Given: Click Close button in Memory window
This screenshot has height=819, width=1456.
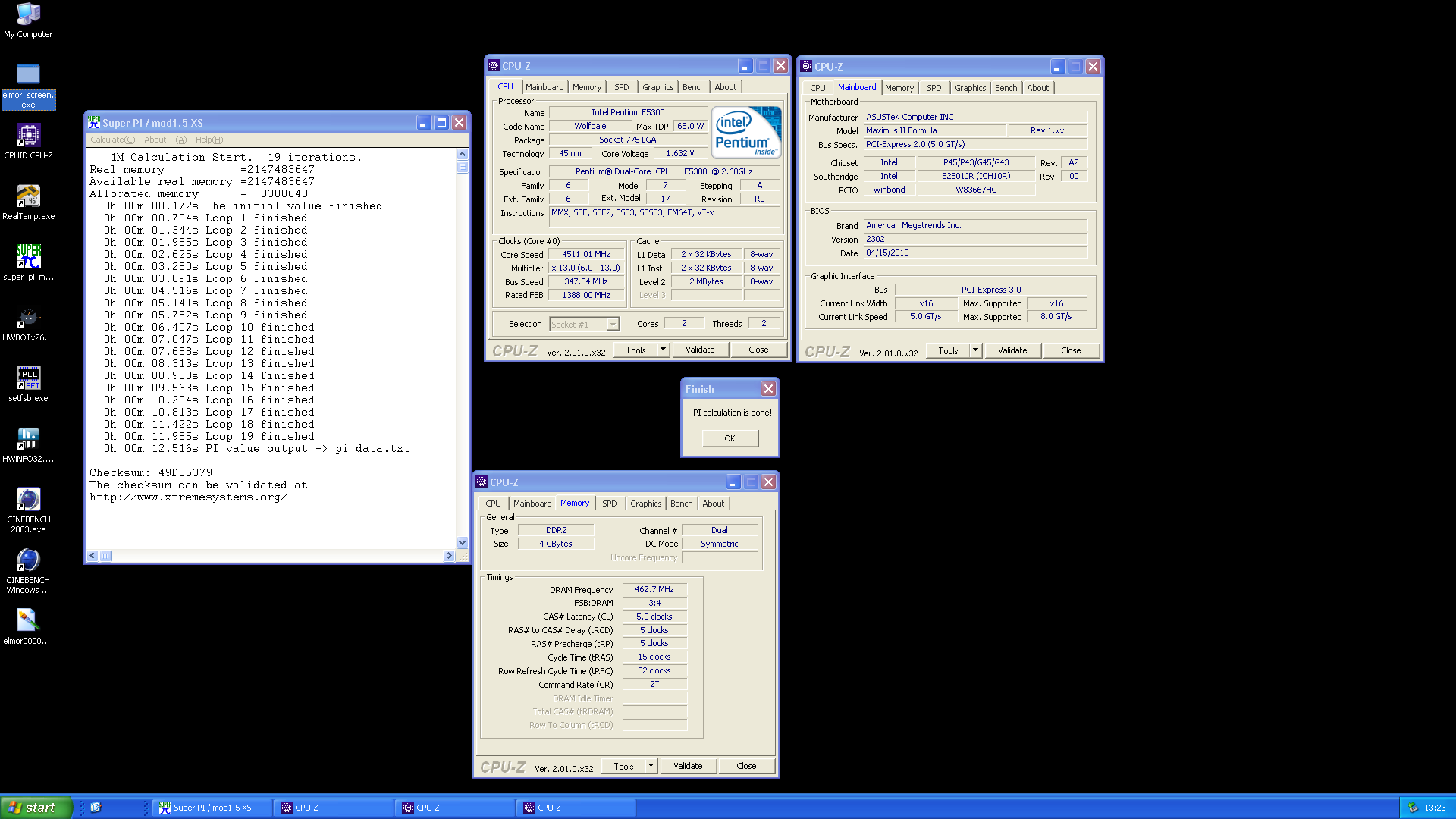Looking at the screenshot, I should click(746, 766).
